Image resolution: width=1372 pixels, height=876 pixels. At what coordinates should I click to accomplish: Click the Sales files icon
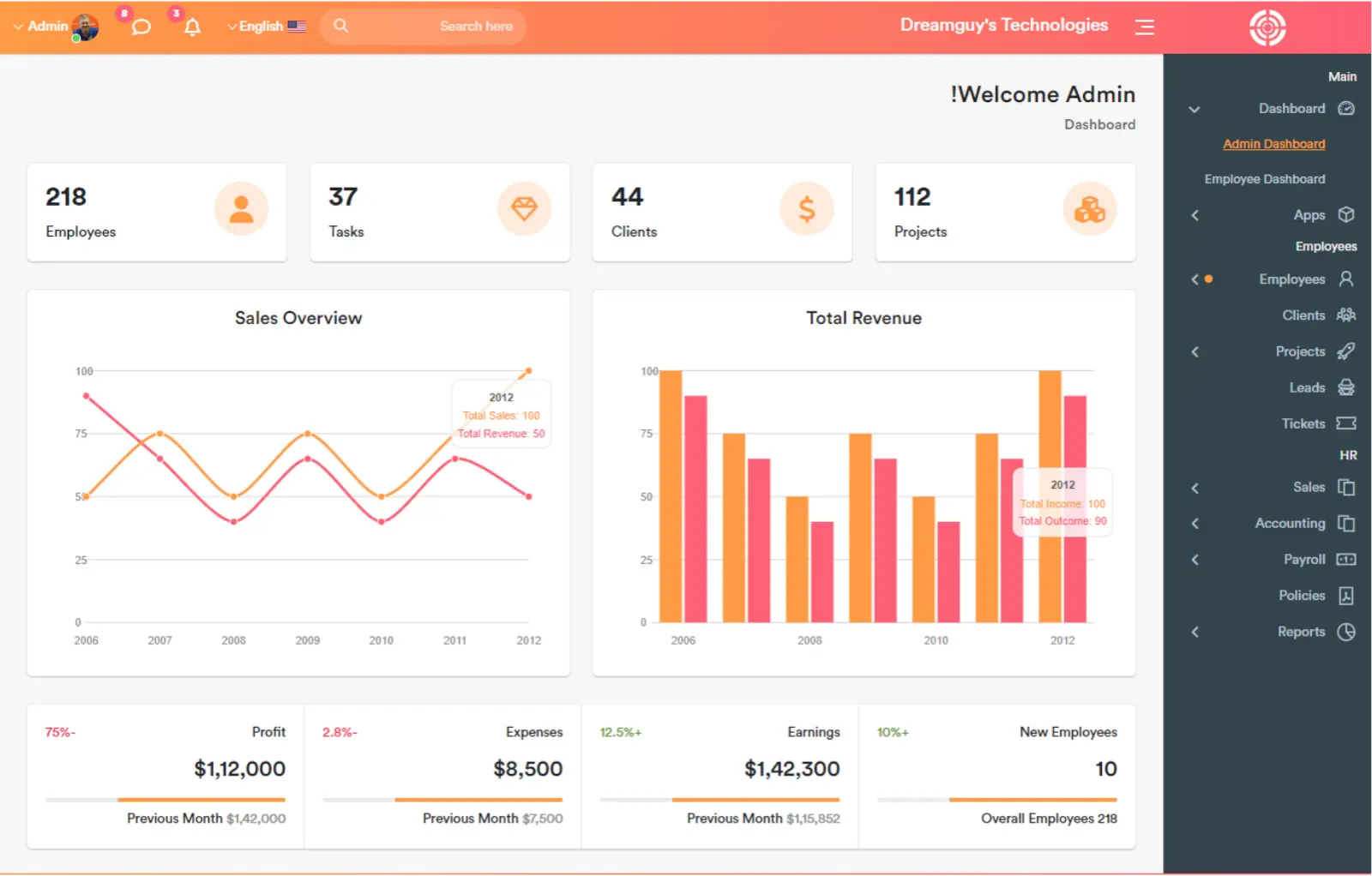(x=1346, y=487)
